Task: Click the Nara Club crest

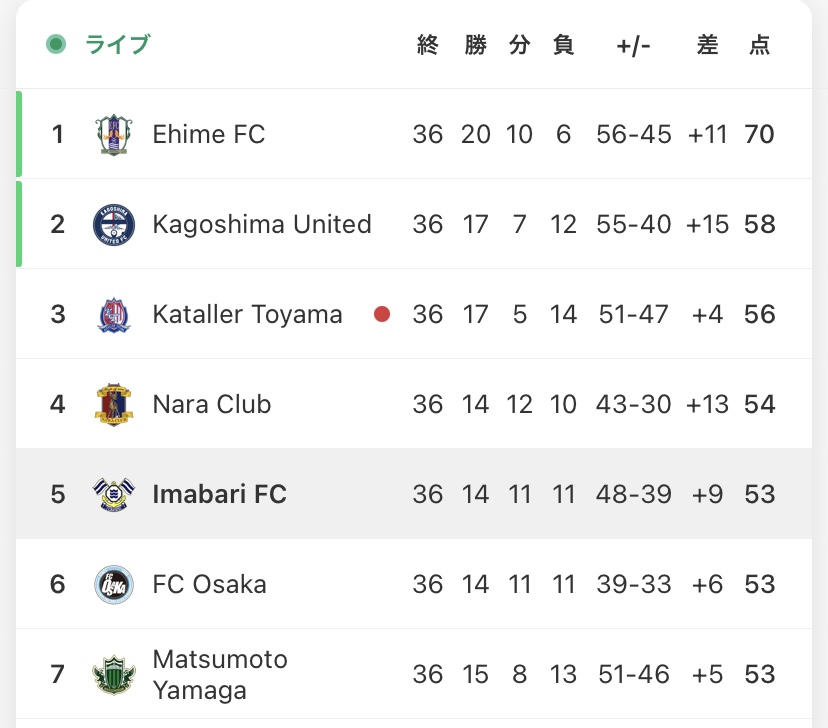Action: [112, 404]
